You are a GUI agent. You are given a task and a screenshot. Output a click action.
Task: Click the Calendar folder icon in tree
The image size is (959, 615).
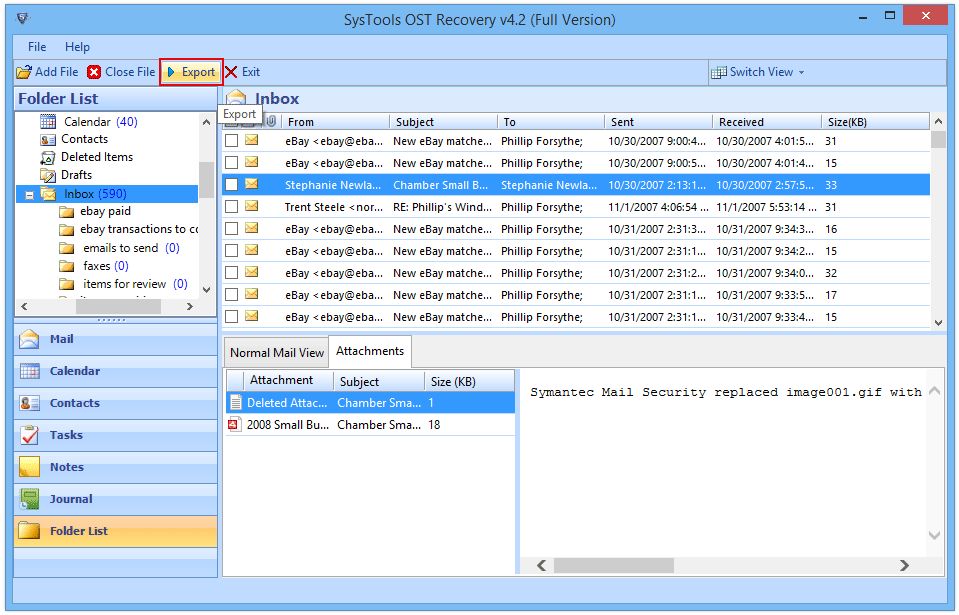coord(48,122)
